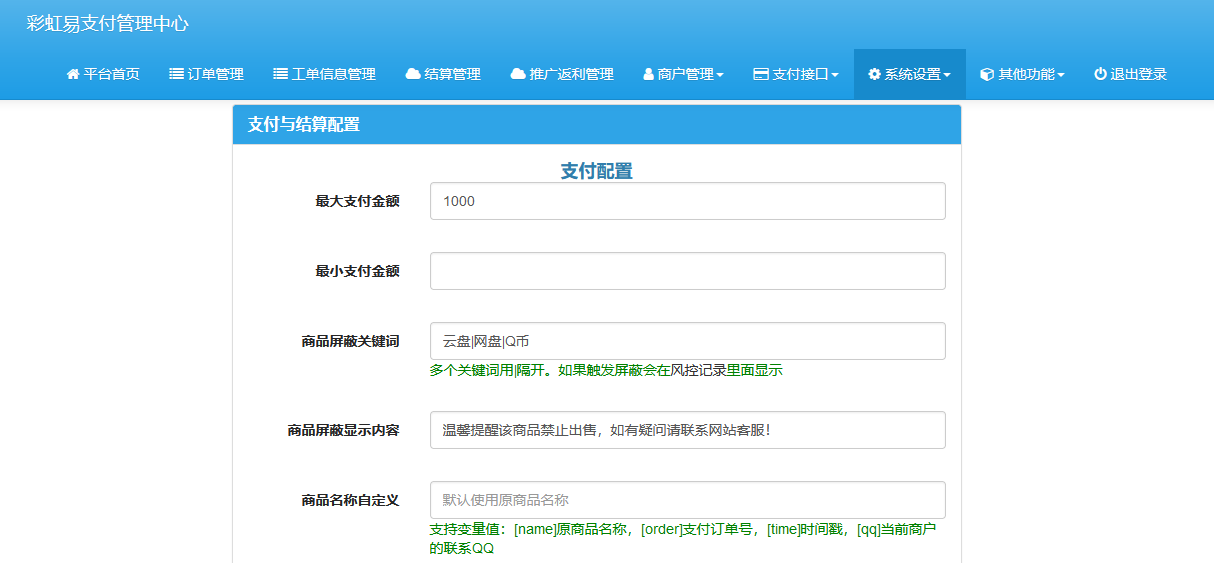Click the user icon next to 商户管理

[x=648, y=74]
